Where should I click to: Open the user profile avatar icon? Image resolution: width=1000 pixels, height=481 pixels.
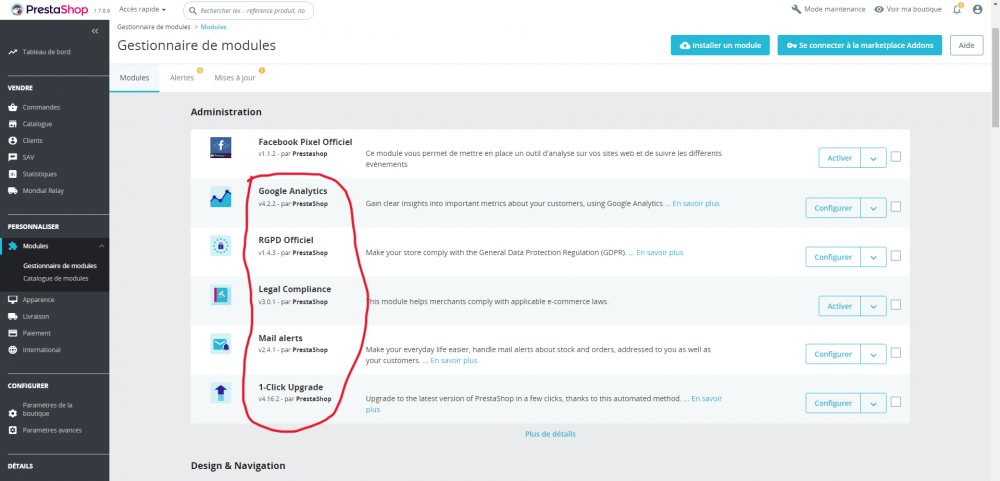(978, 10)
